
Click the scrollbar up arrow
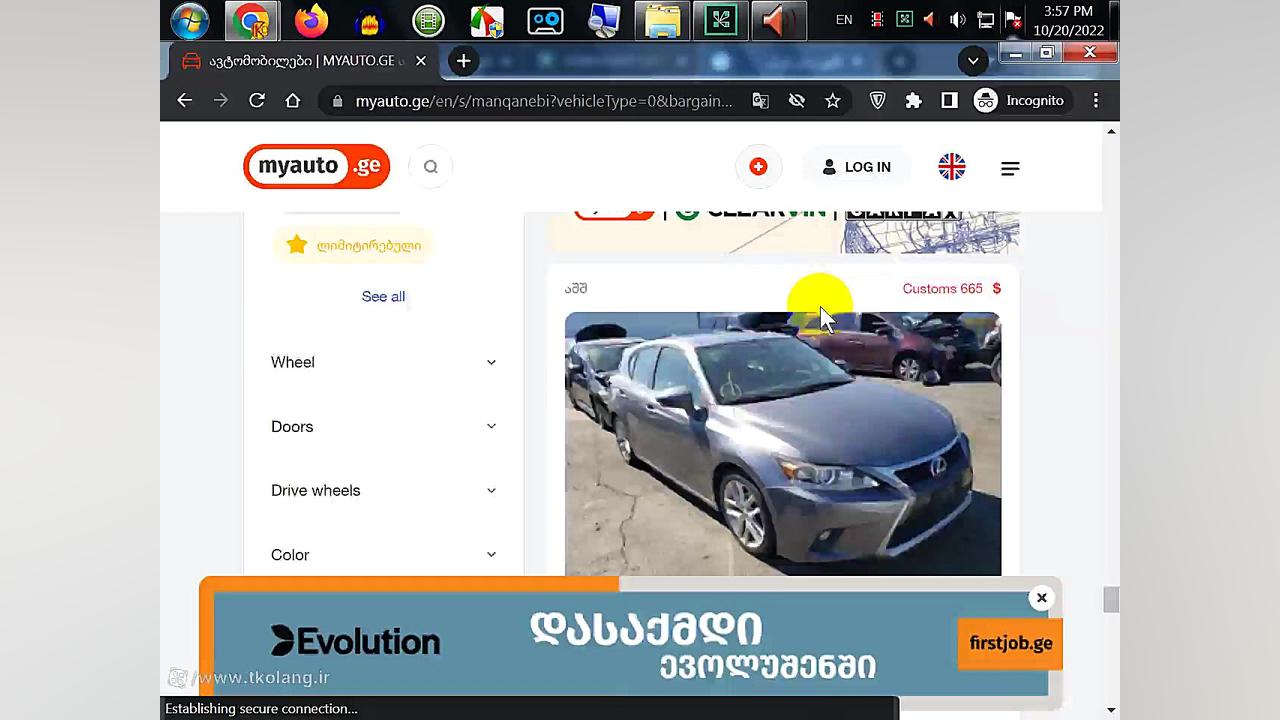1110,131
